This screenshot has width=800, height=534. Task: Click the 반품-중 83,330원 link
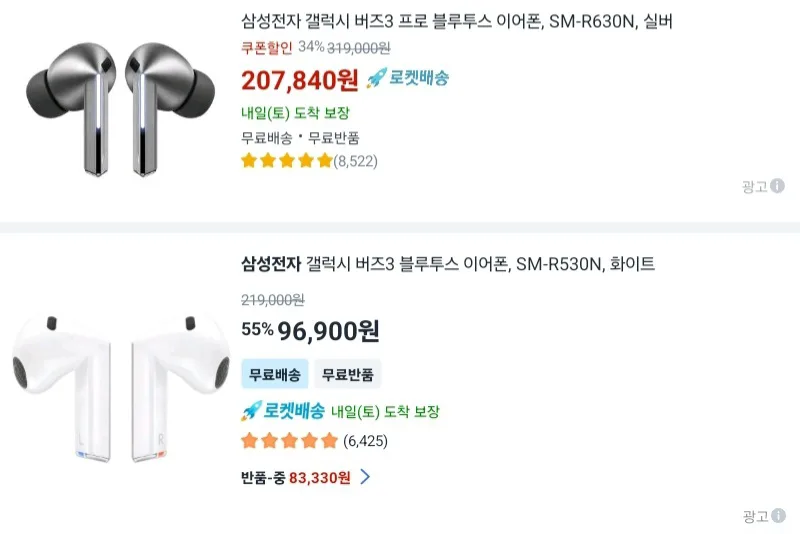296,477
